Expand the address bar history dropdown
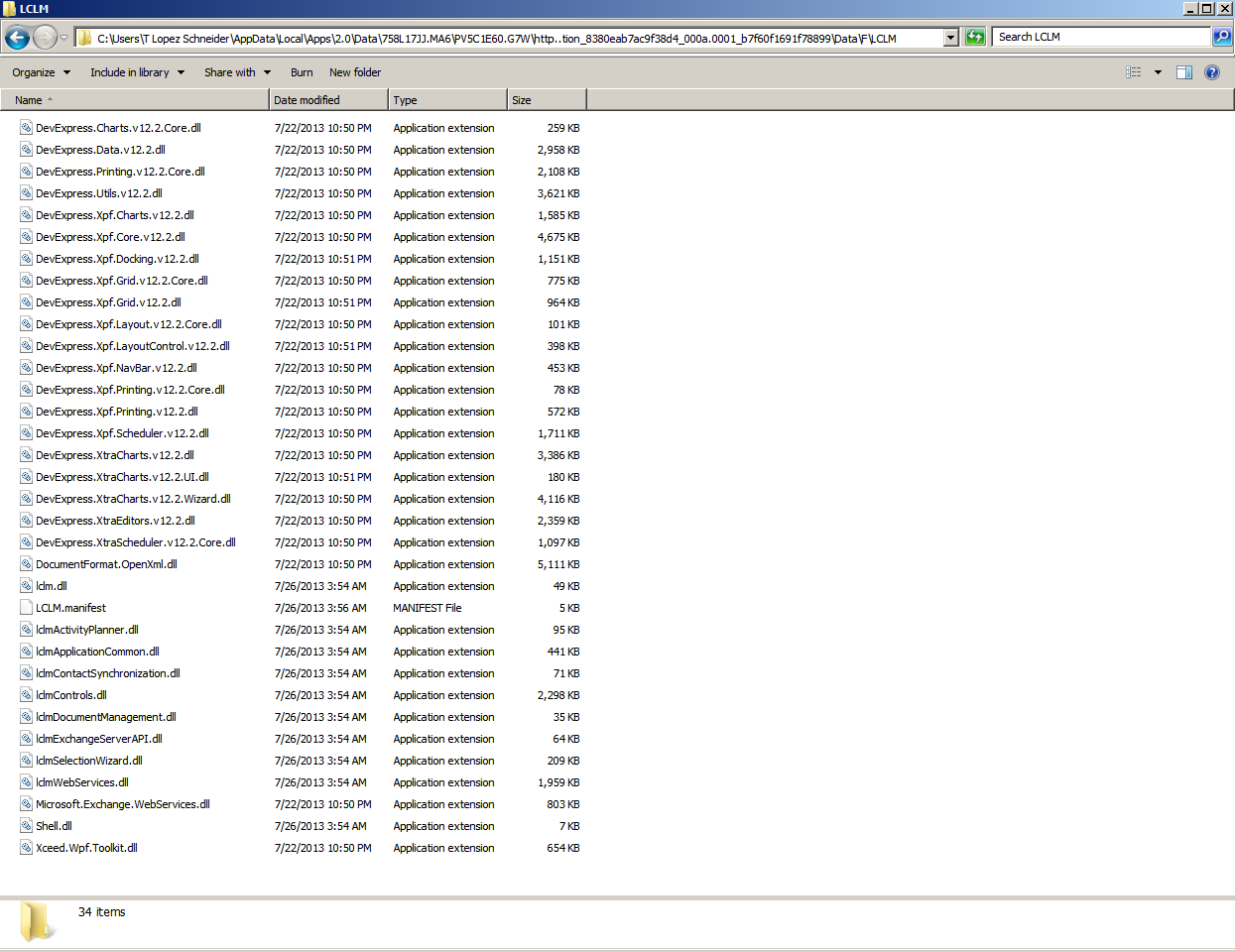The image size is (1235, 952). (x=951, y=38)
